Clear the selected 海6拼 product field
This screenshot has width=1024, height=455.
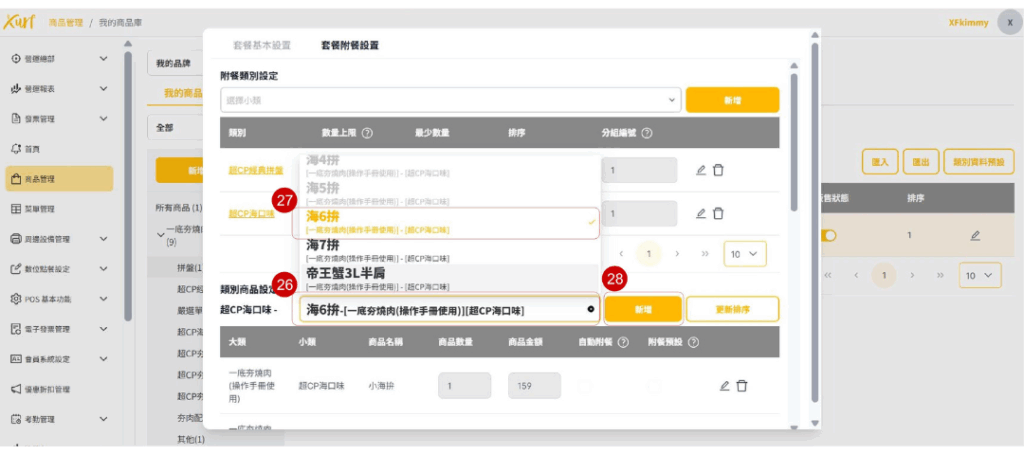pos(590,310)
